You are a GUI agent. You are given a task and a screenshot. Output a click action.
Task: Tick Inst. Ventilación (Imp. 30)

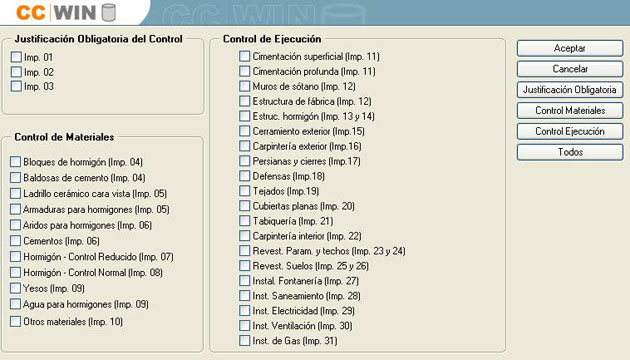244,325
